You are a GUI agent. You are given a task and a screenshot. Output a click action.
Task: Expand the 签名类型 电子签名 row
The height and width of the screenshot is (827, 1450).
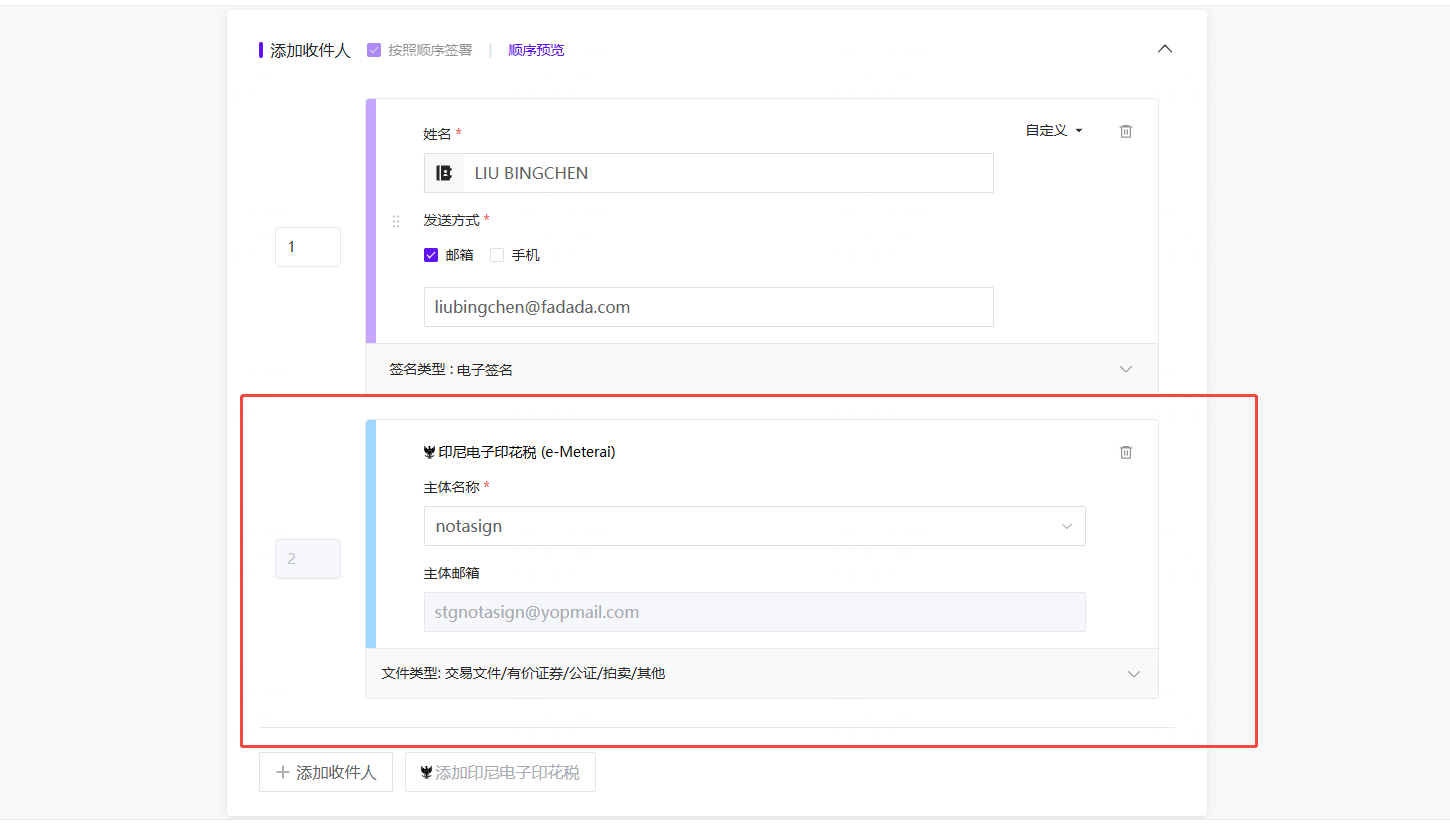pyautogui.click(x=762, y=369)
